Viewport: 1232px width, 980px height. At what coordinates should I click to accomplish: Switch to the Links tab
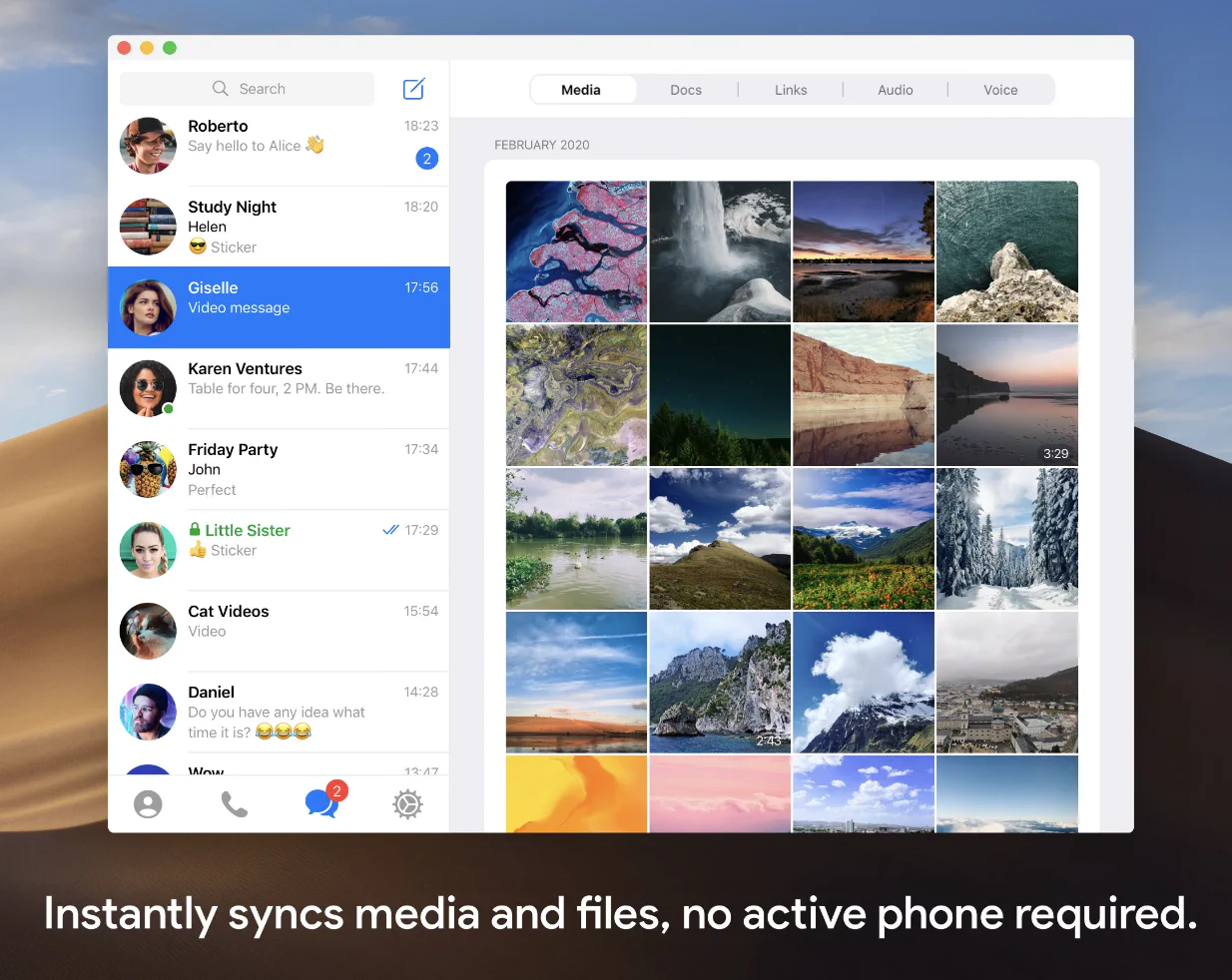tap(790, 90)
